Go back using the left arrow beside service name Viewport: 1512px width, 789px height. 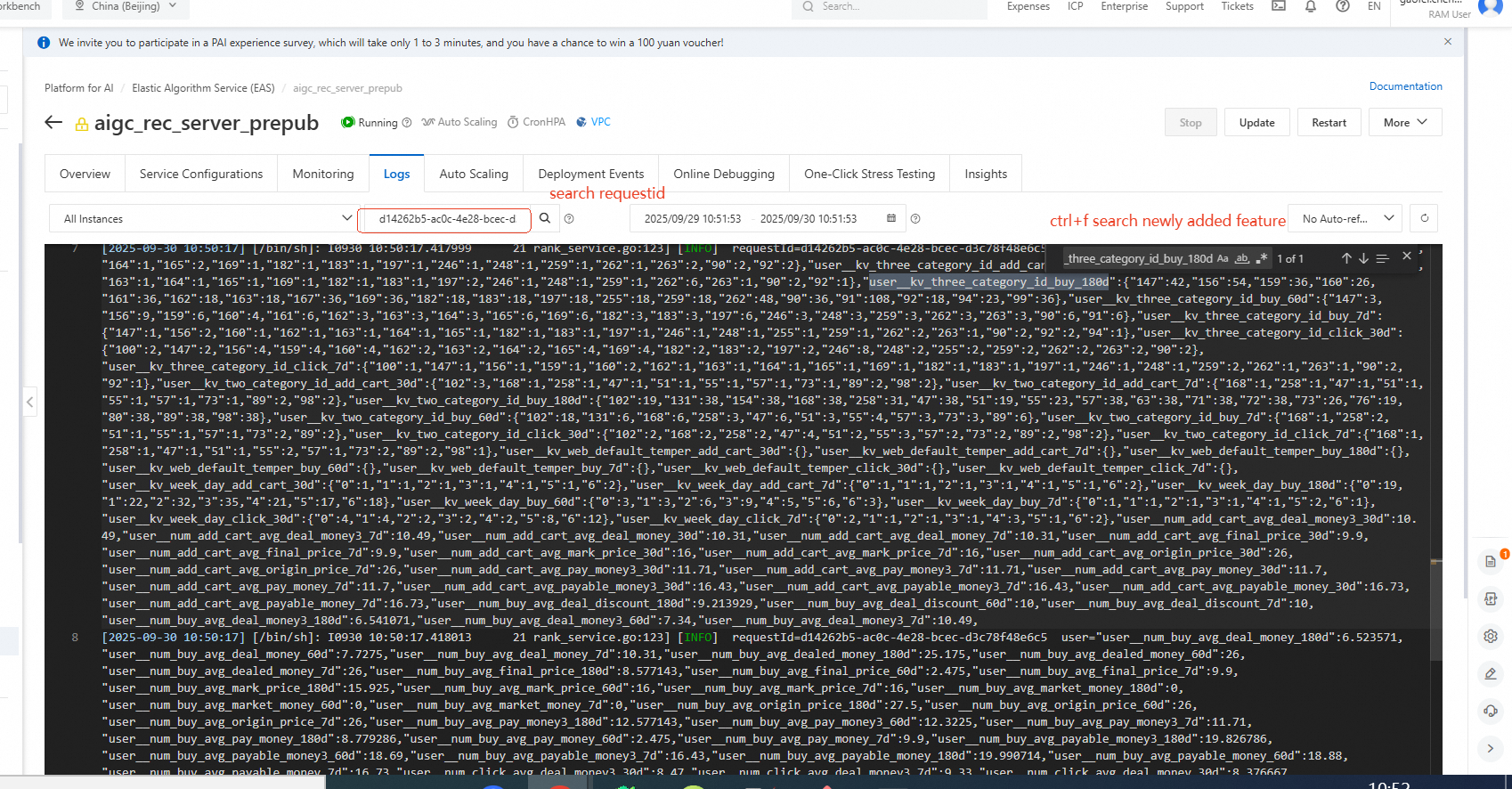(x=53, y=123)
